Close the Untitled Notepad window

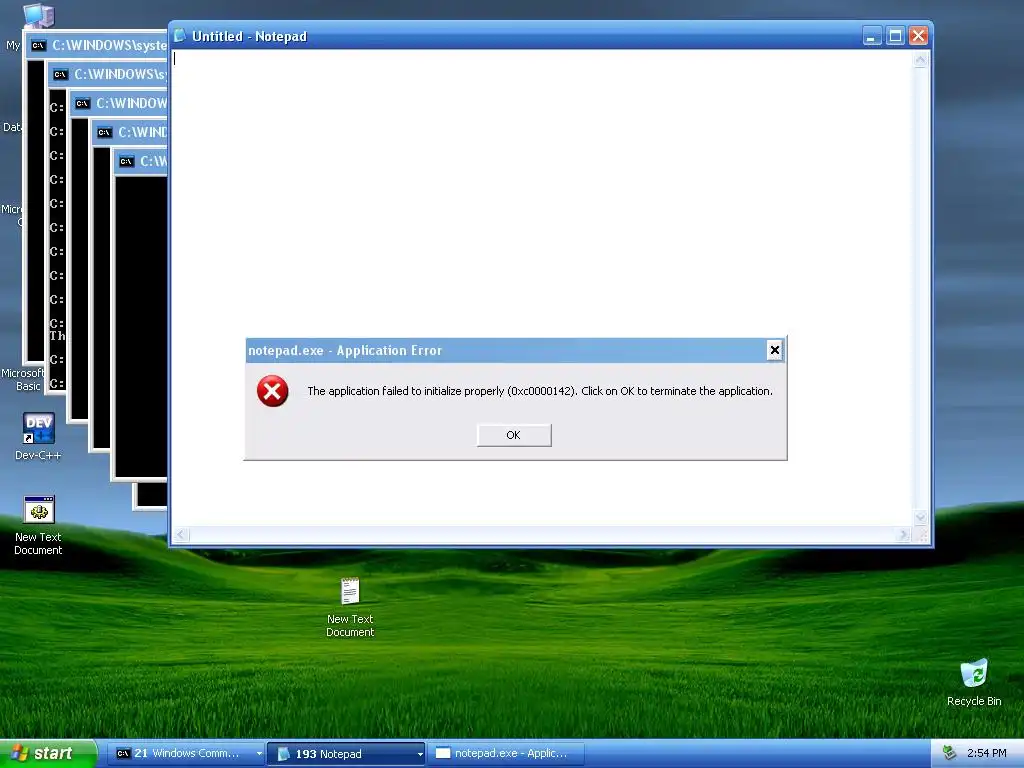(918, 36)
